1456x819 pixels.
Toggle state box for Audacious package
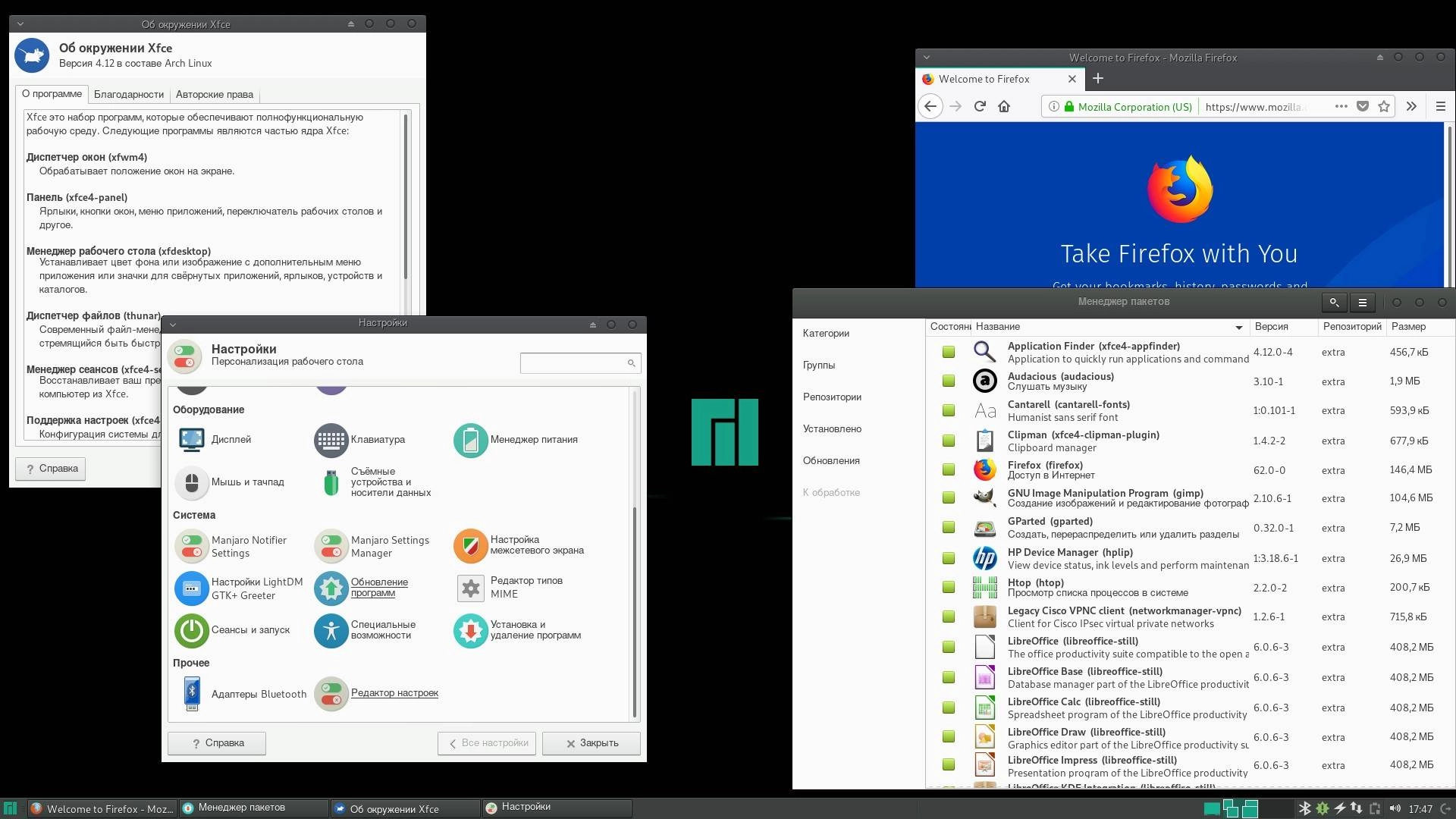coord(948,381)
